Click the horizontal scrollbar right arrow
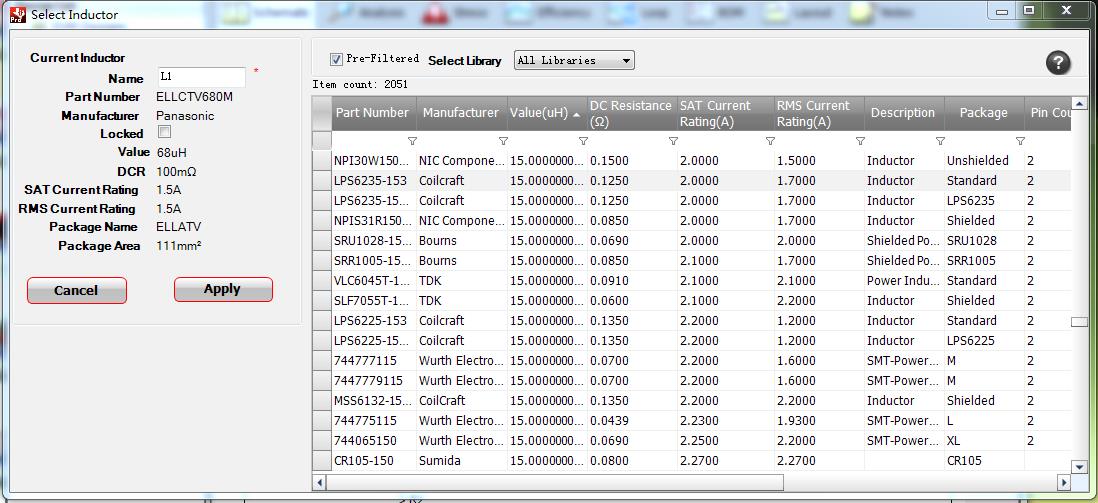This screenshot has width=1098, height=503. pos(1064,482)
